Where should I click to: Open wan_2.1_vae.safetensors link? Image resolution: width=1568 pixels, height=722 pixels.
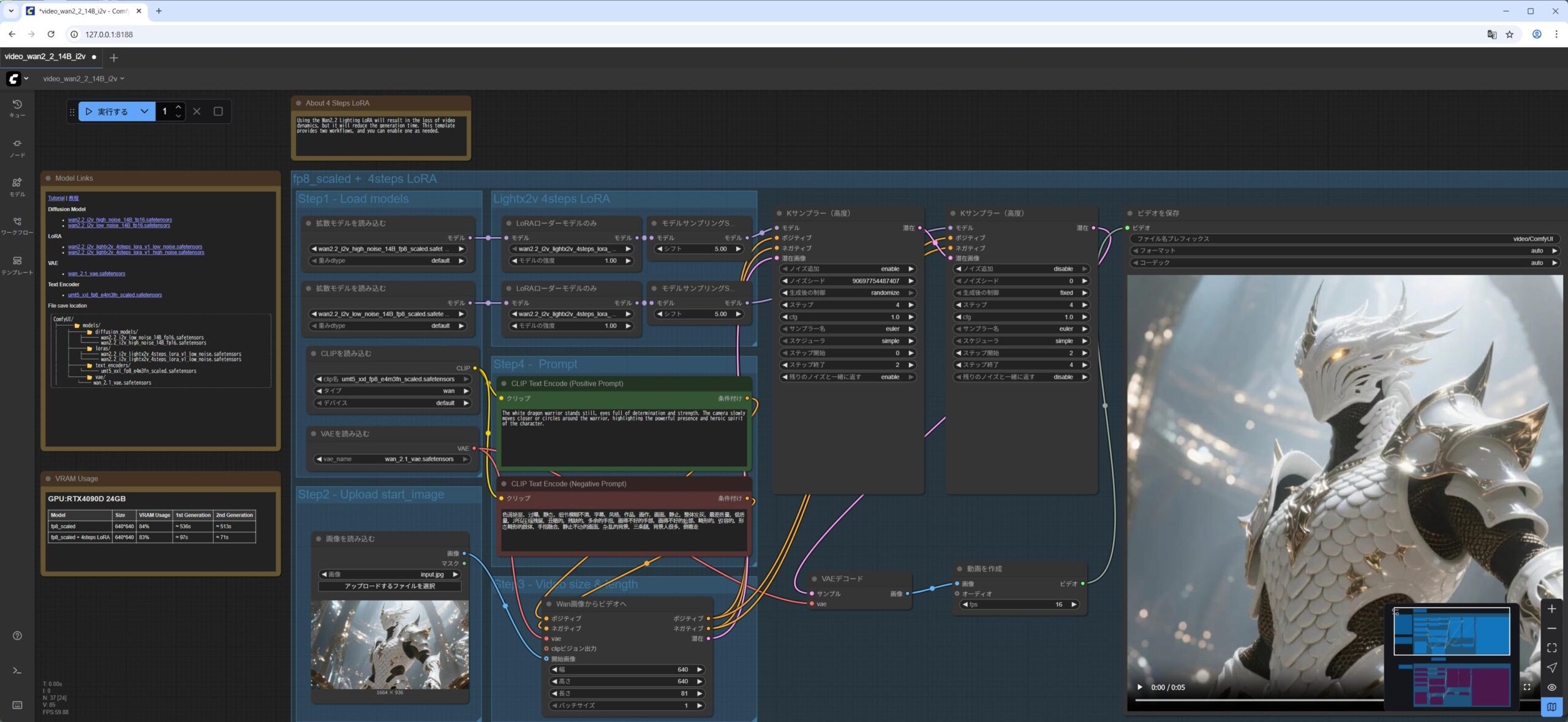97,273
